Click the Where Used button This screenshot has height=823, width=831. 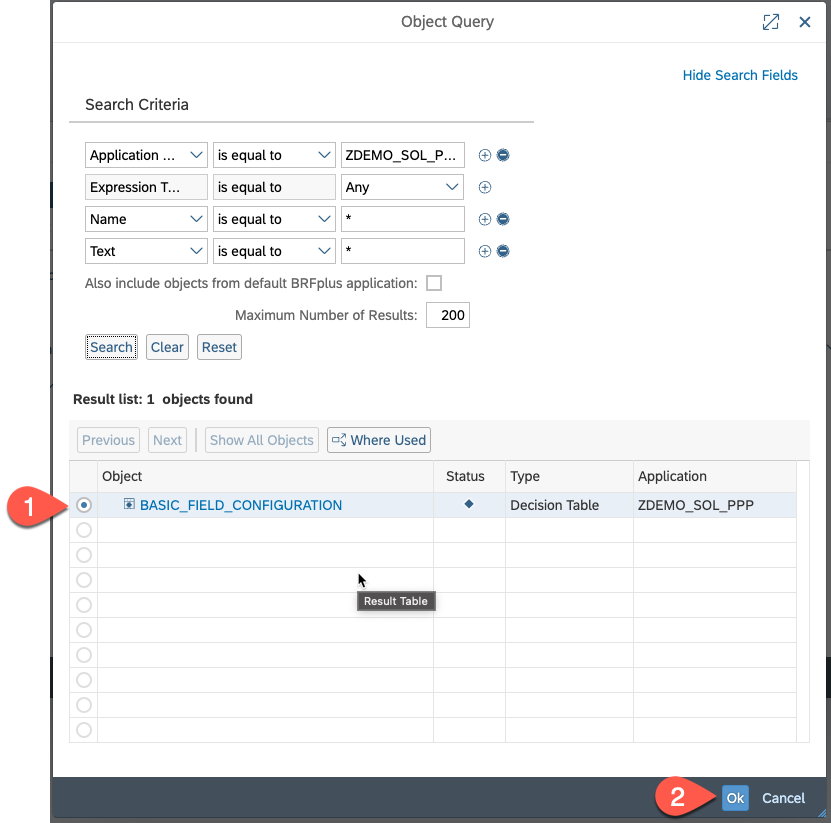(x=379, y=440)
